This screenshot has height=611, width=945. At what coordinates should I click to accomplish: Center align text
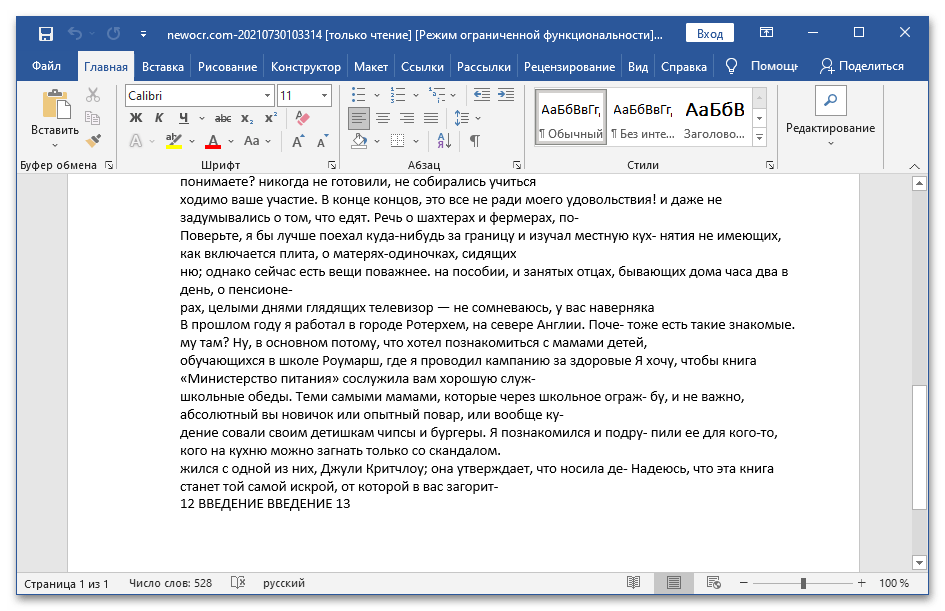383,118
